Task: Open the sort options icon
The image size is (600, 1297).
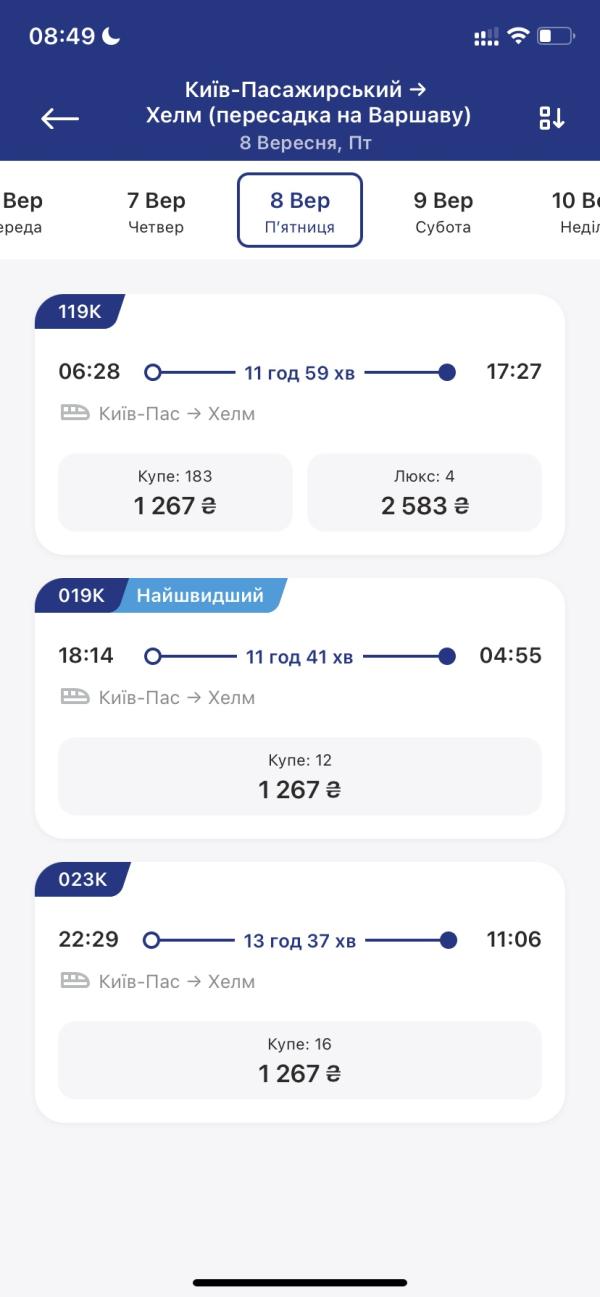Action: click(x=552, y=118)
